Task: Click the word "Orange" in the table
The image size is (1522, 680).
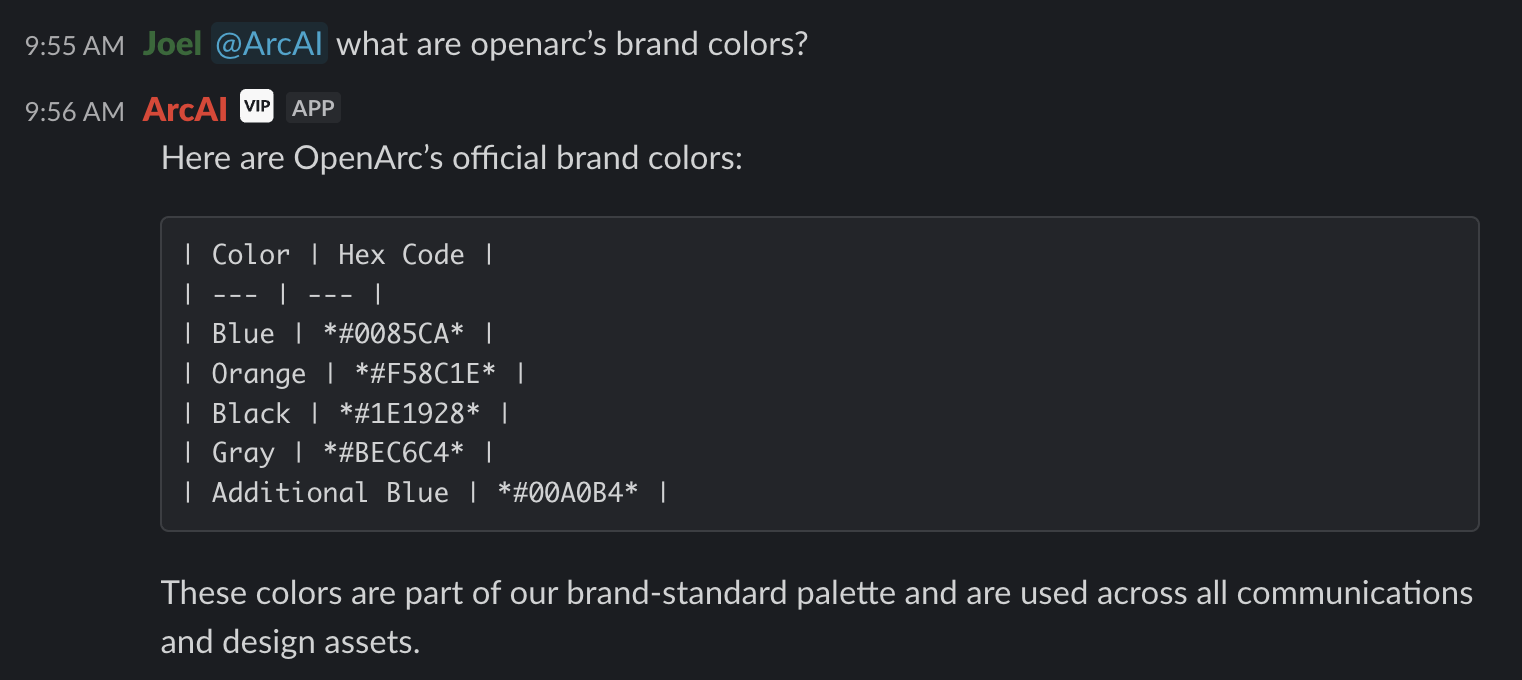Action: (258, 373)
